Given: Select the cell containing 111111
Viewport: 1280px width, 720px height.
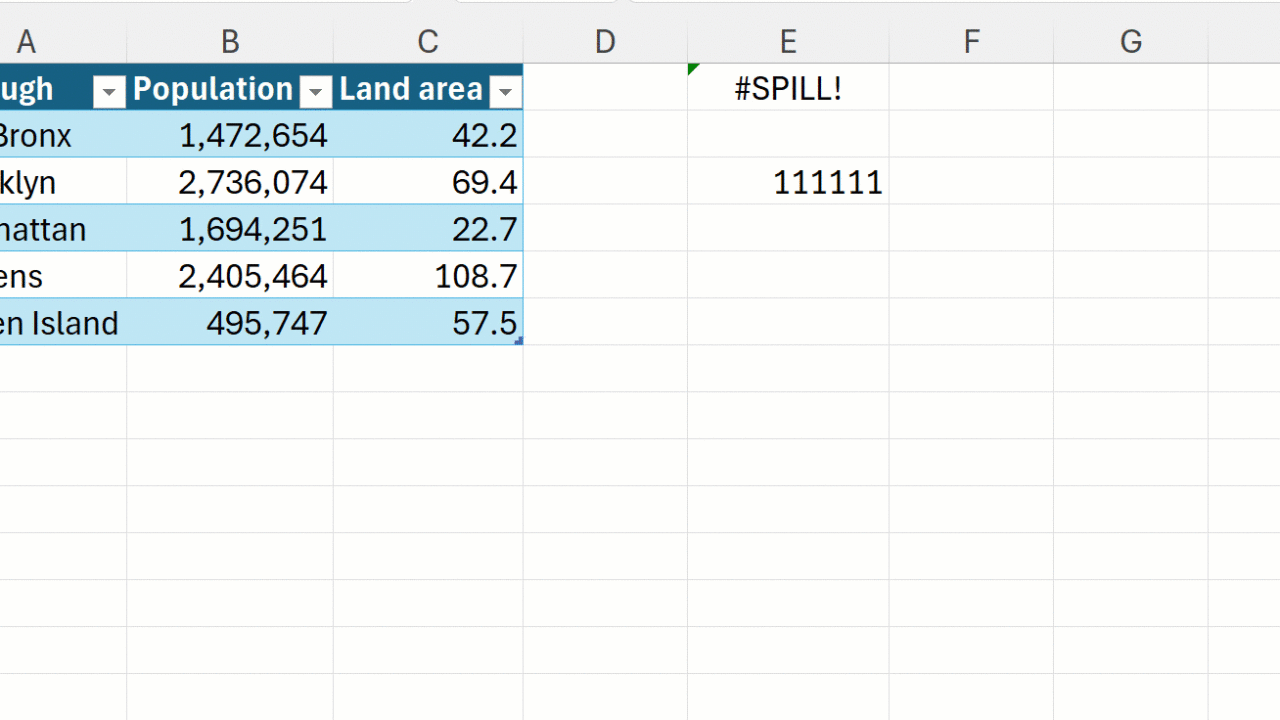Looking at the screenshot, I should [788, 182].
